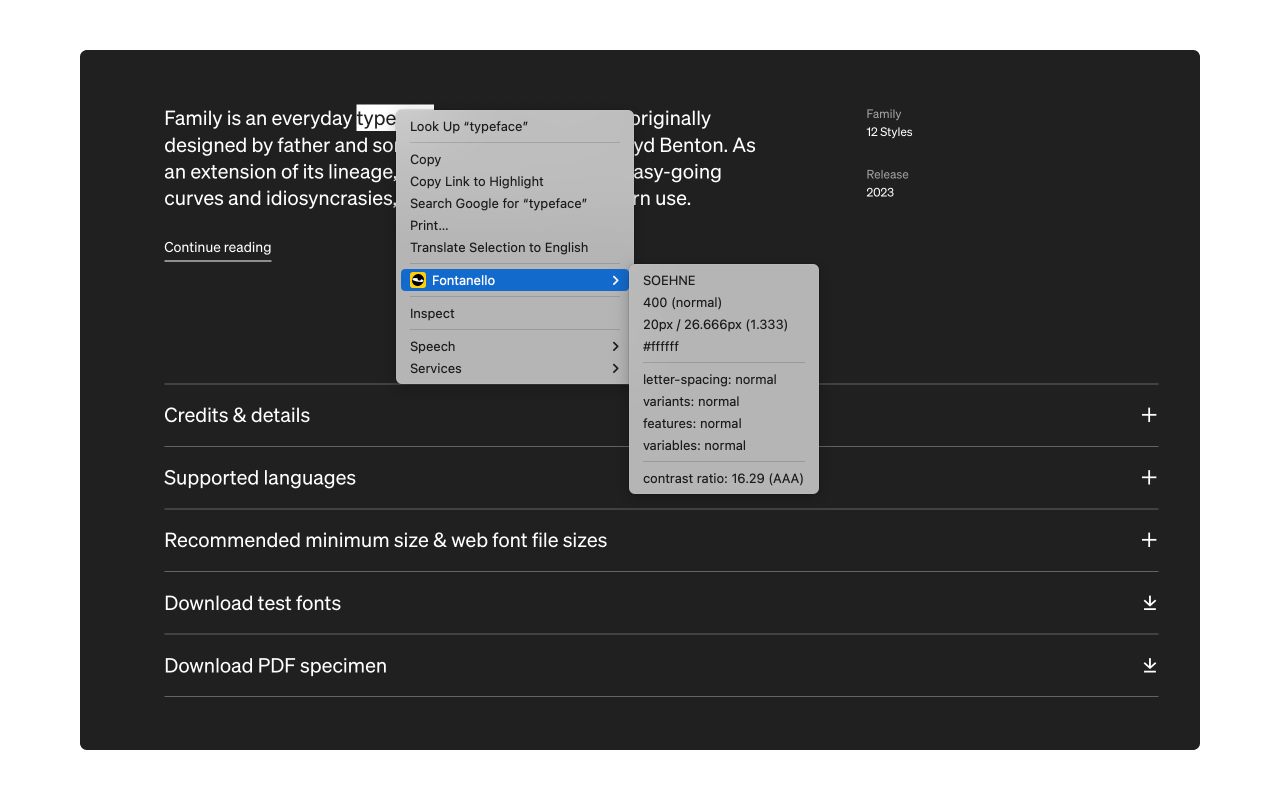Screen dimensions: 1280x800
Task: Click the #ffffff color value
Action: [x=661, y=347]
